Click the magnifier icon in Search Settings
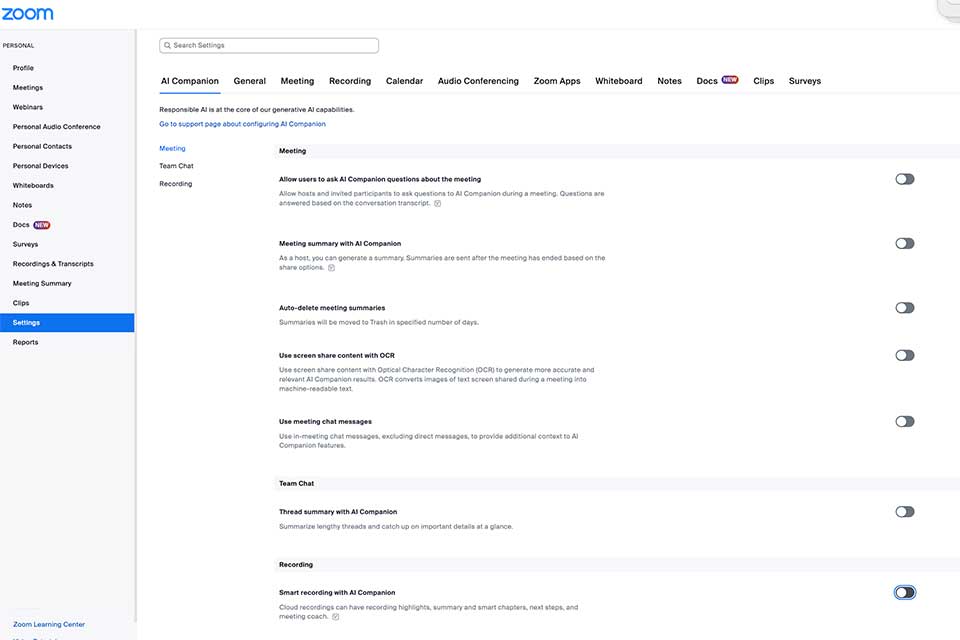 tap(167, 46)
